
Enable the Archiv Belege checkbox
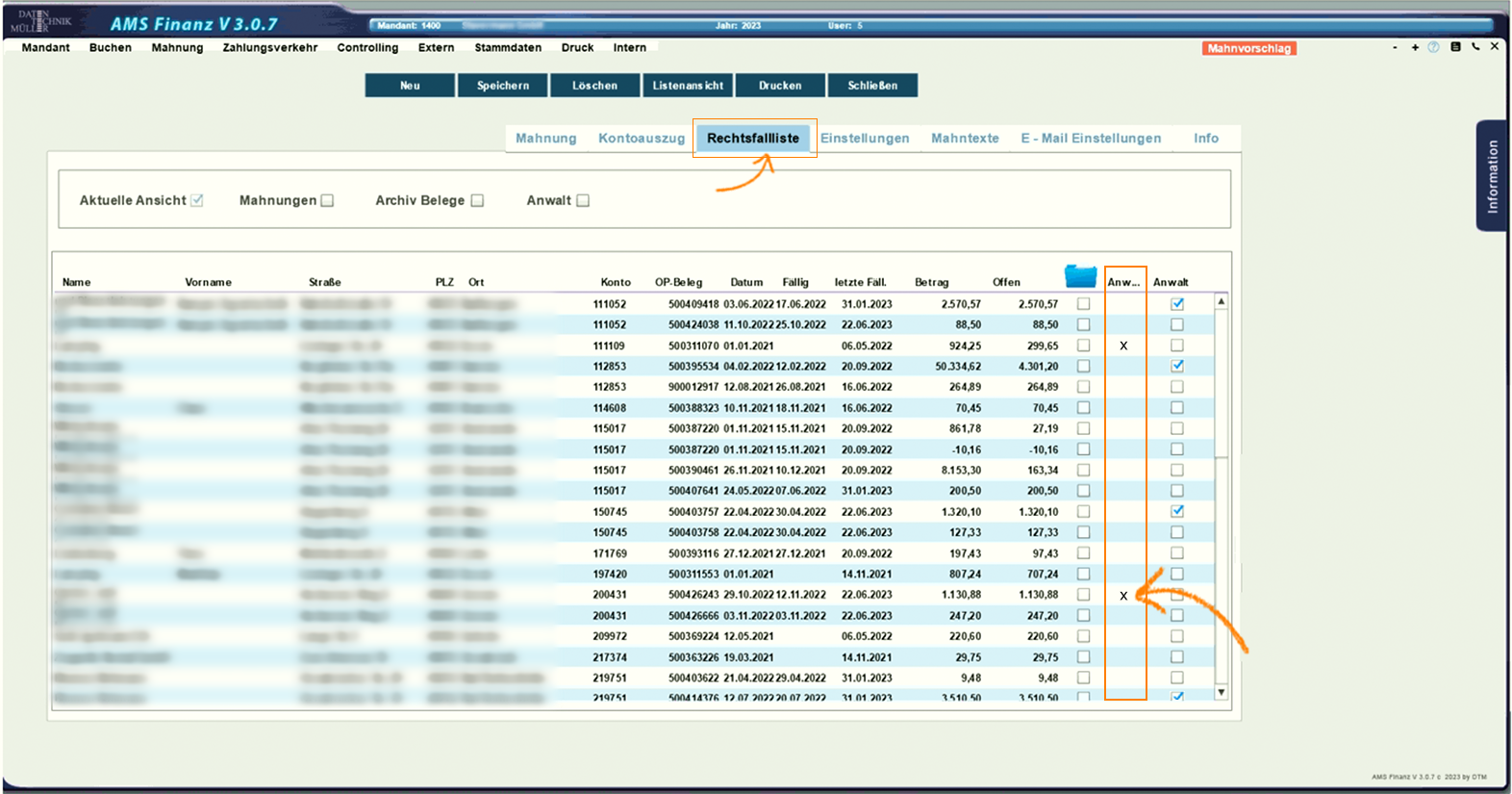click(477, 200)
